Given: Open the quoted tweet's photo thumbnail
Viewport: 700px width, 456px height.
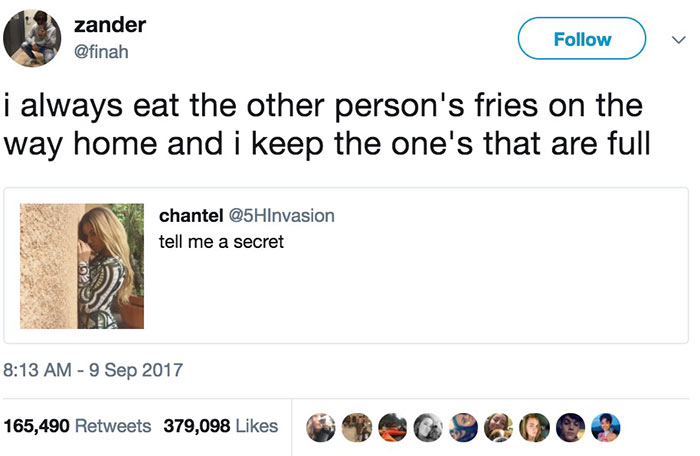Looking at the screenshot, I should (82, 266).
